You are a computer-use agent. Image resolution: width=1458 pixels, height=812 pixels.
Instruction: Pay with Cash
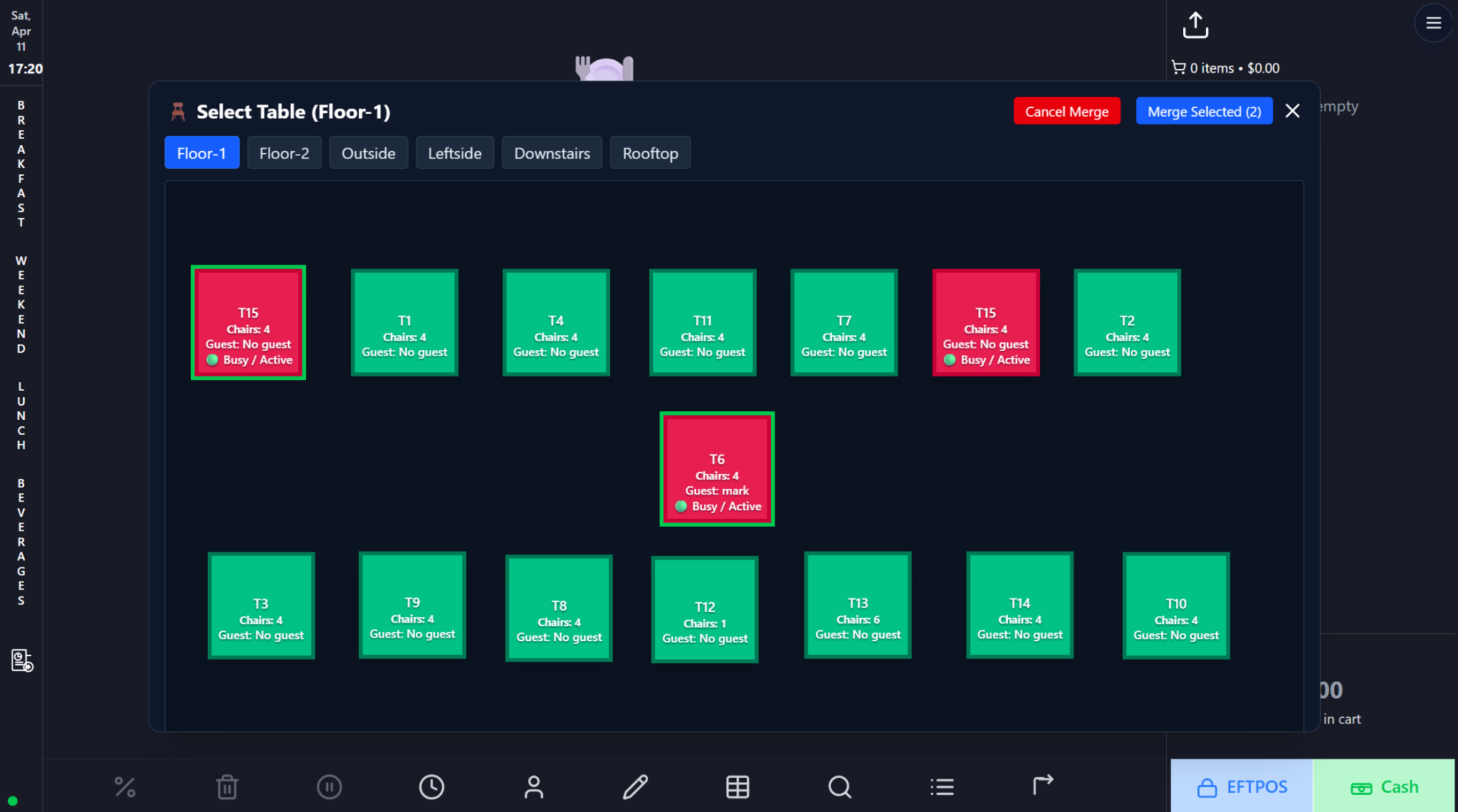point(1384,786)
